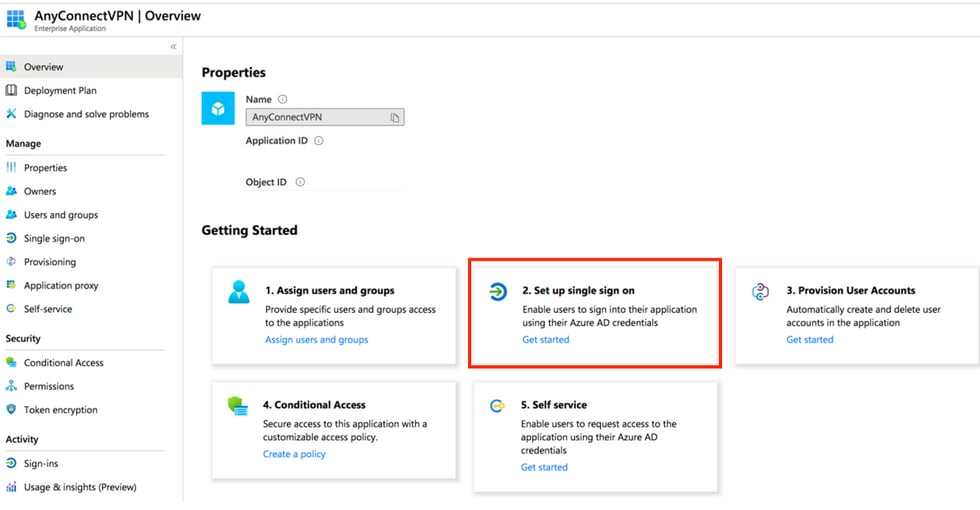The image size is (980, 510).
Task: Click the '3. Provision User Accounts' heading
Action: pos(851,291)
